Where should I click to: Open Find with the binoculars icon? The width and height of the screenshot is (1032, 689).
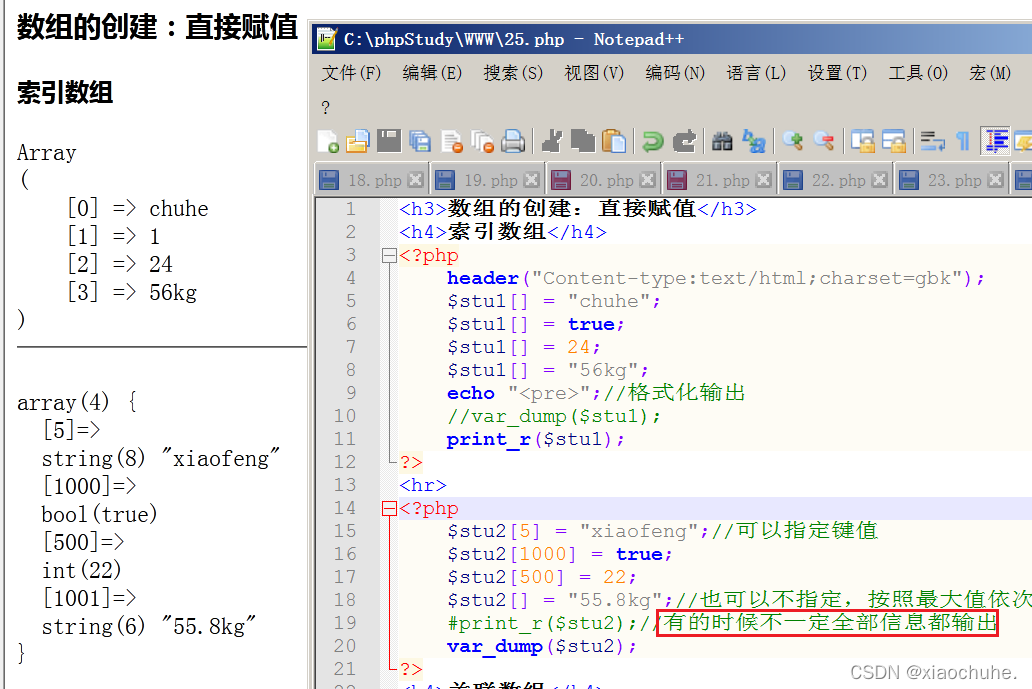point(722,141)
